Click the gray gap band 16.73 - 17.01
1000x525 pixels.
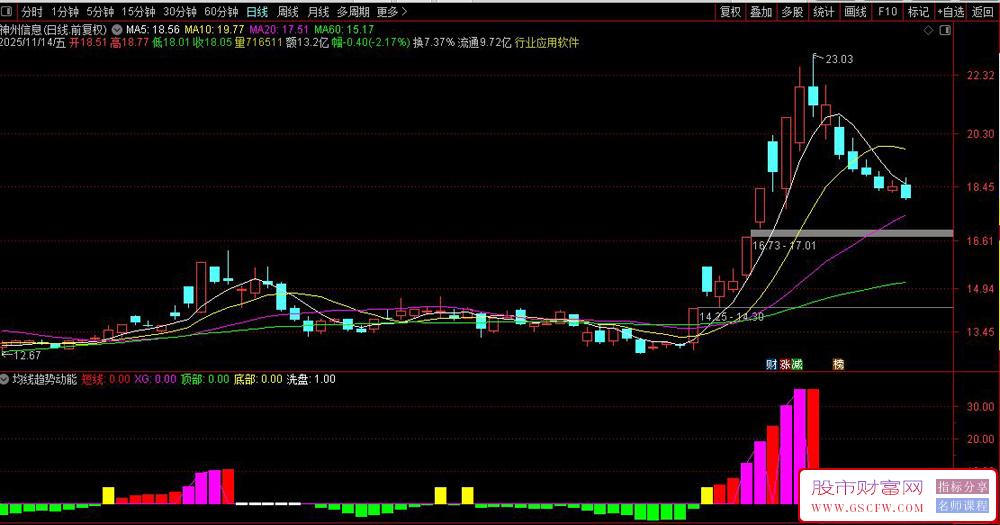[851, 233]
